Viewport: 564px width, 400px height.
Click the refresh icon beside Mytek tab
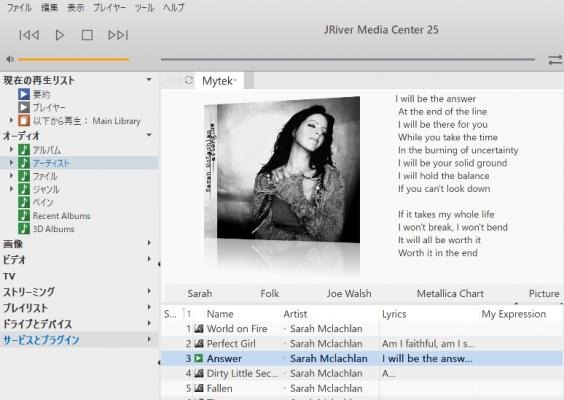coord(189,80)
